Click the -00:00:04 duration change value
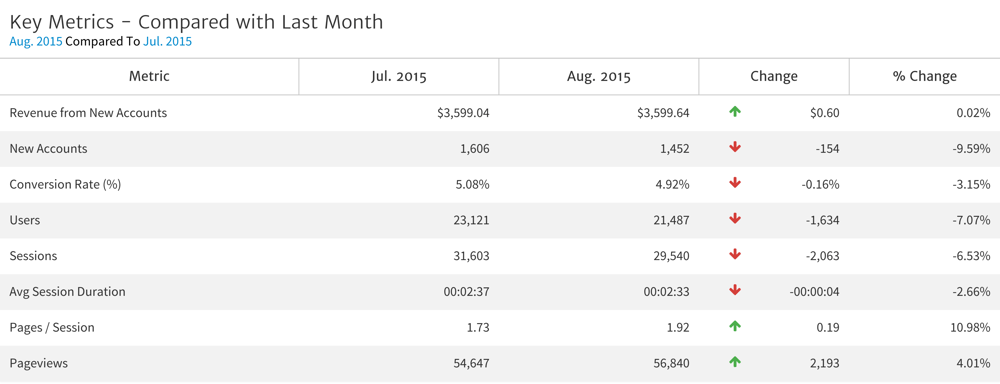The height and width of the screenshot is (384, 1000). pos(815,292)
